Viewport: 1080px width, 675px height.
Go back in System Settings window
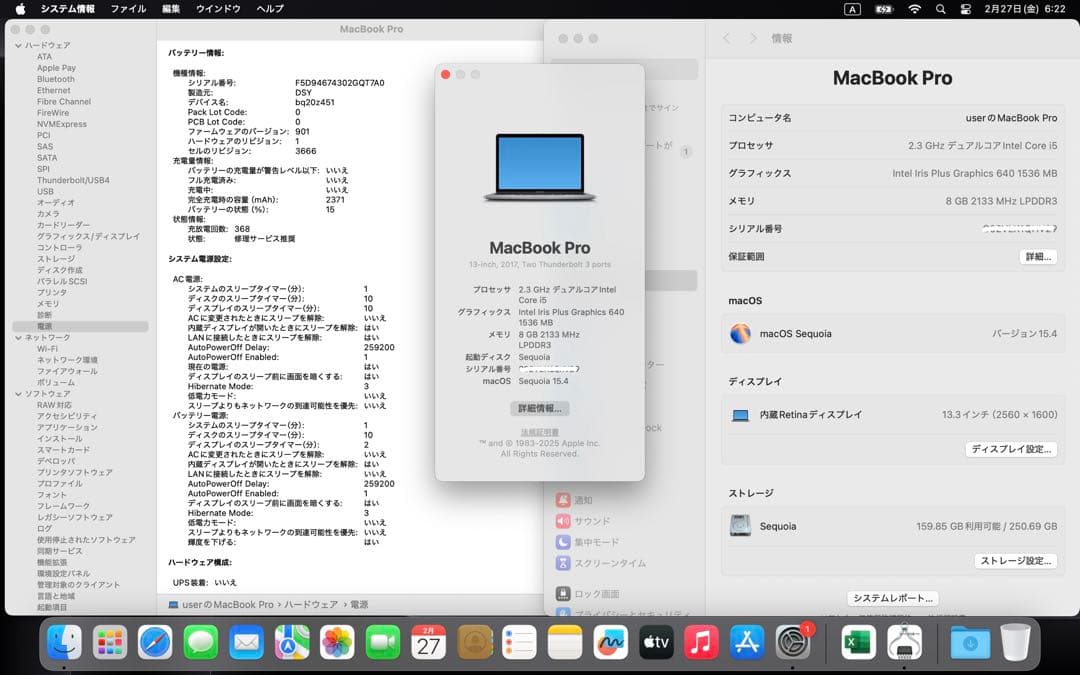tap(727, 39)
